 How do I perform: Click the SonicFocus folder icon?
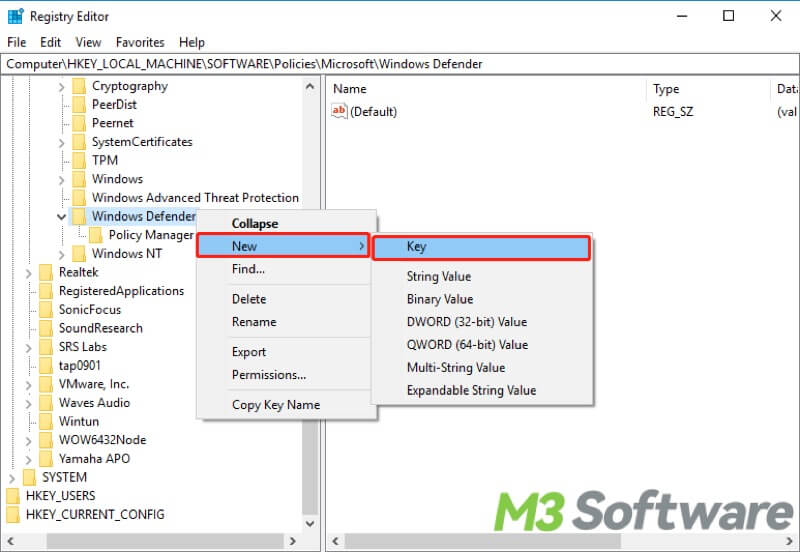pos(46,310)
